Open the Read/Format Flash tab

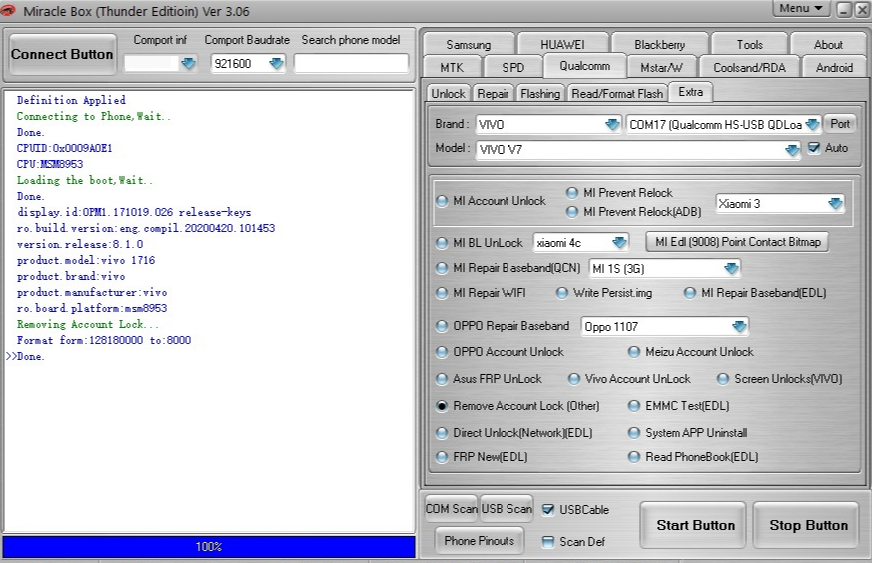point(617,93)
